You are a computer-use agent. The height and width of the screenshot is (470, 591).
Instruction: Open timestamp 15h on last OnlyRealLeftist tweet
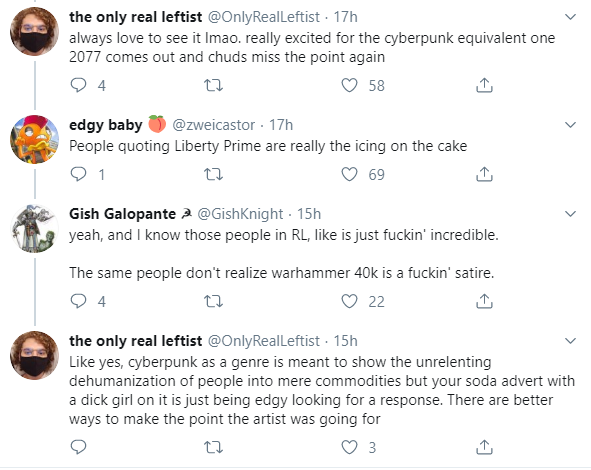pyautogui.click(x=345, y=341)
